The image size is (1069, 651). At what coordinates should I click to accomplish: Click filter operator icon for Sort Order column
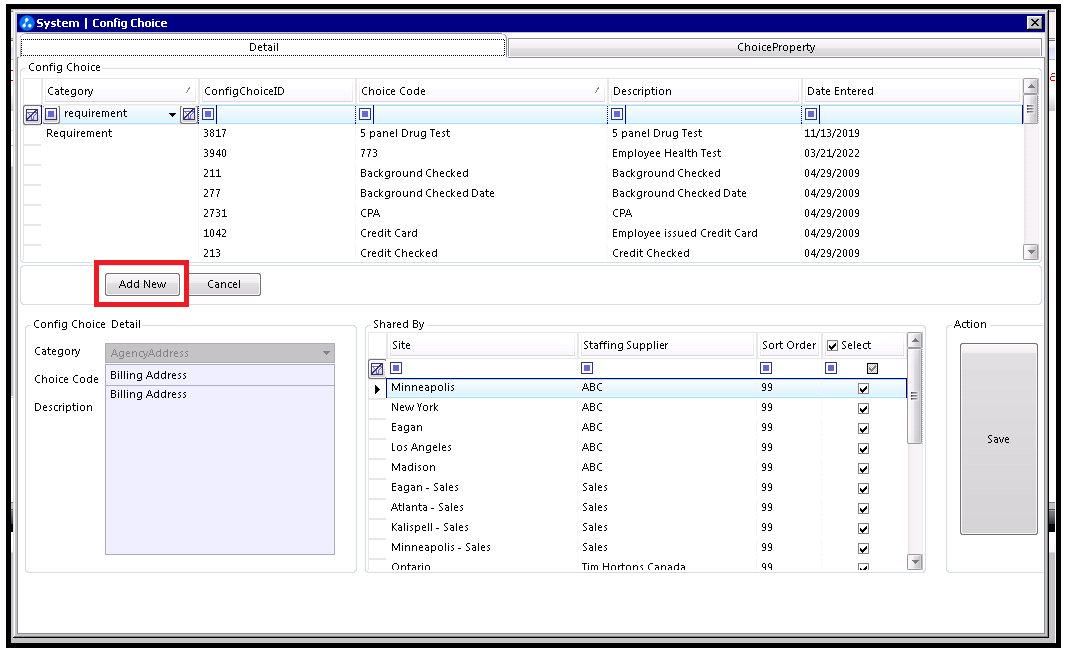pyautogui.click(x=766, y=368)
